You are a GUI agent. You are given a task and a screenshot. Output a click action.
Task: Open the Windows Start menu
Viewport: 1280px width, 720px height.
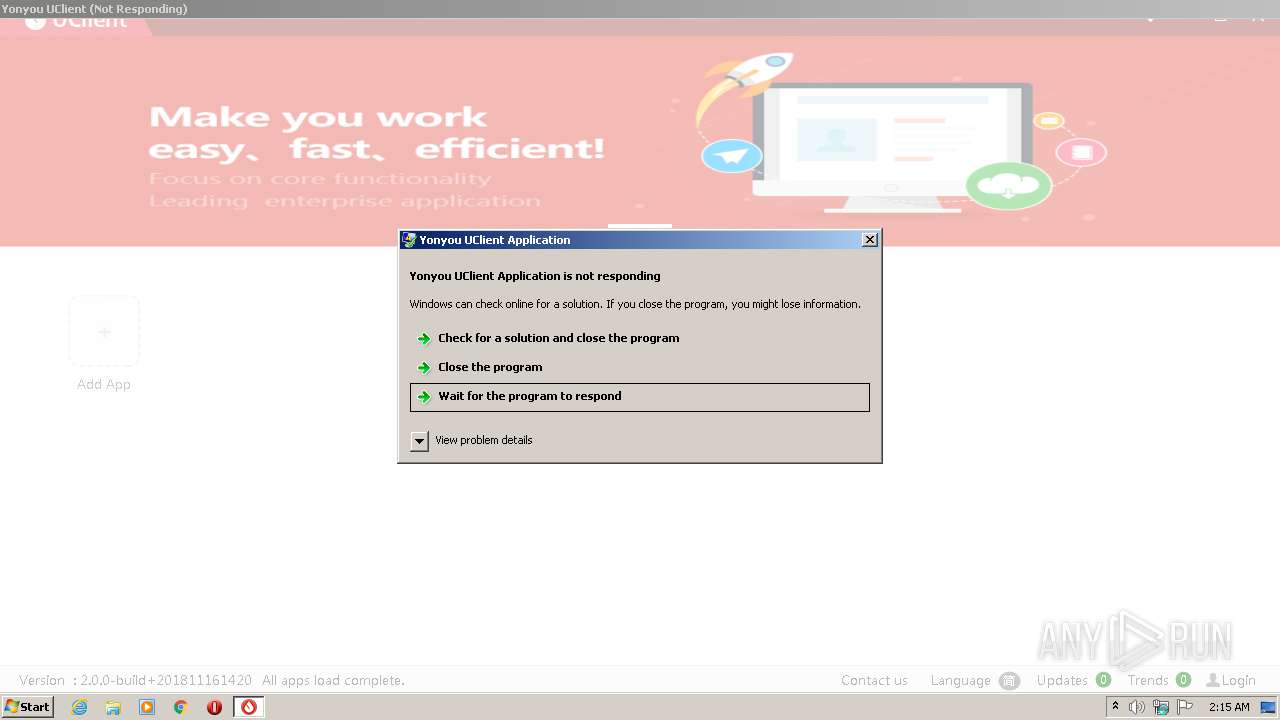click(27, 707)
